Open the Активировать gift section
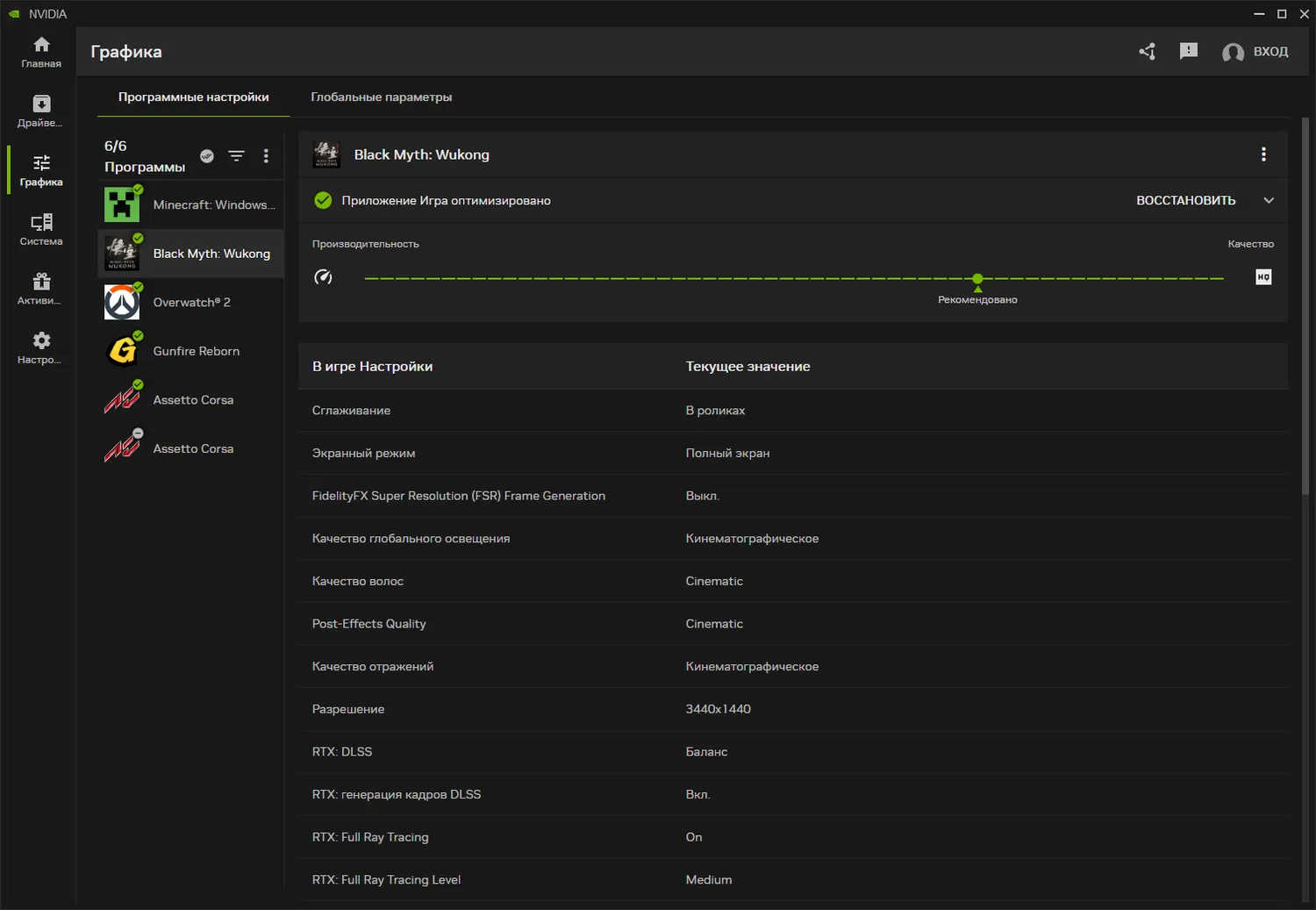Viewport: 1316px width, 910px height. pos(41,289)
